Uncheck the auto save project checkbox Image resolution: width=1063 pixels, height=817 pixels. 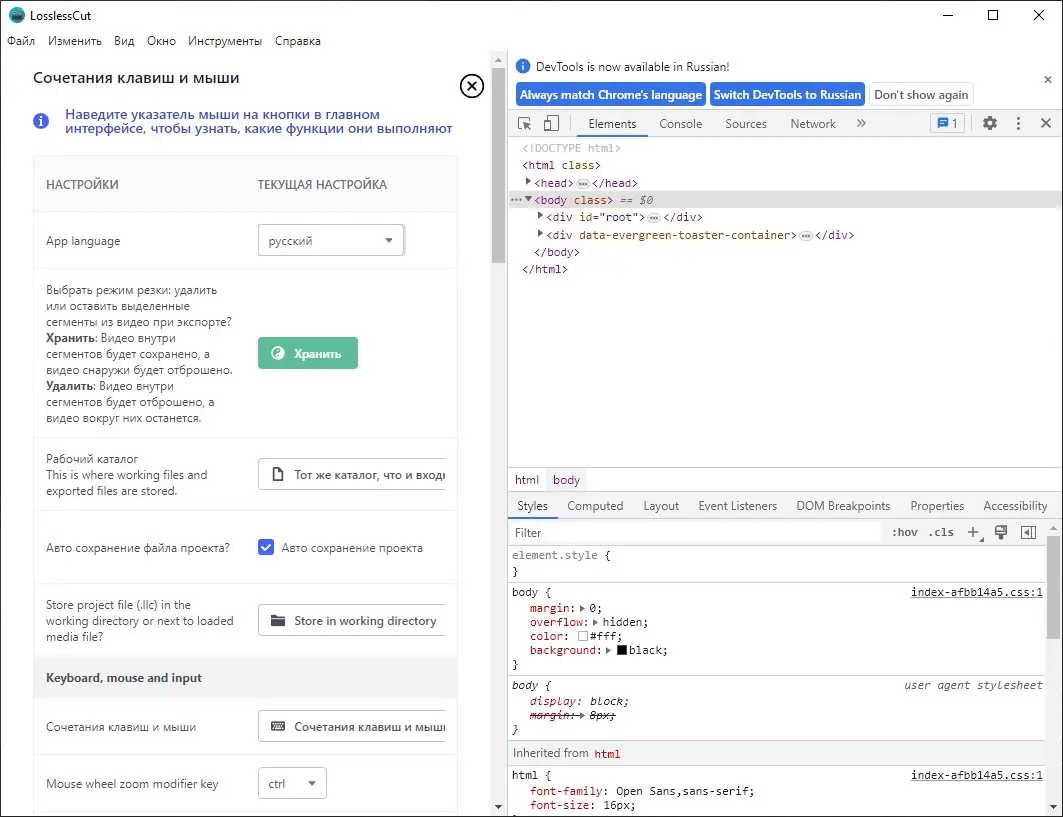click(266, 548)
